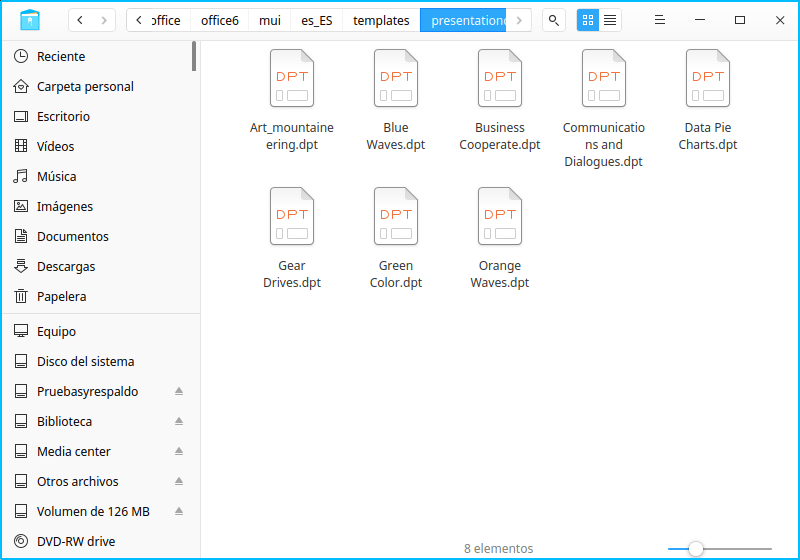Open Vídeos folder

tap(101, 147)
